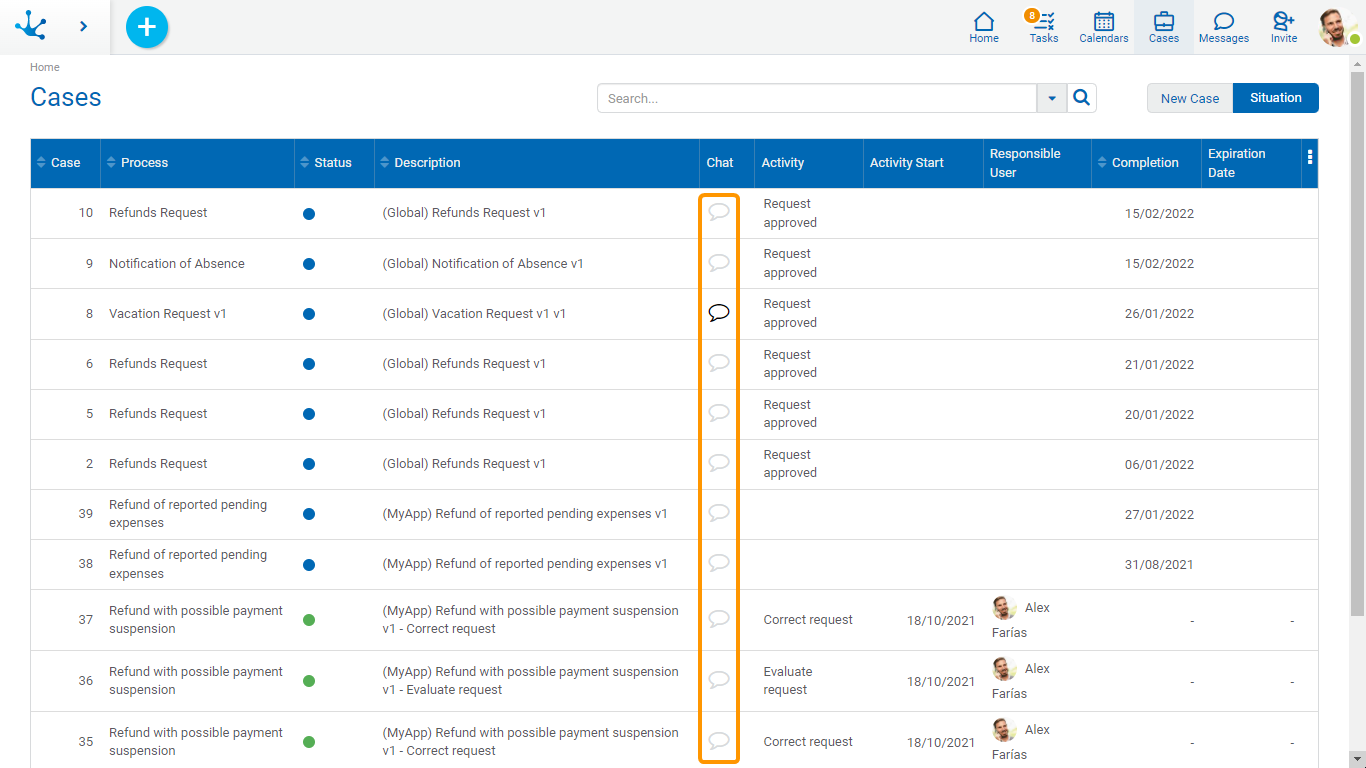This screenshot has width=1366, height=768.
Task: Open Tasks with the notification badge
Action: [x=1044, y=27]
